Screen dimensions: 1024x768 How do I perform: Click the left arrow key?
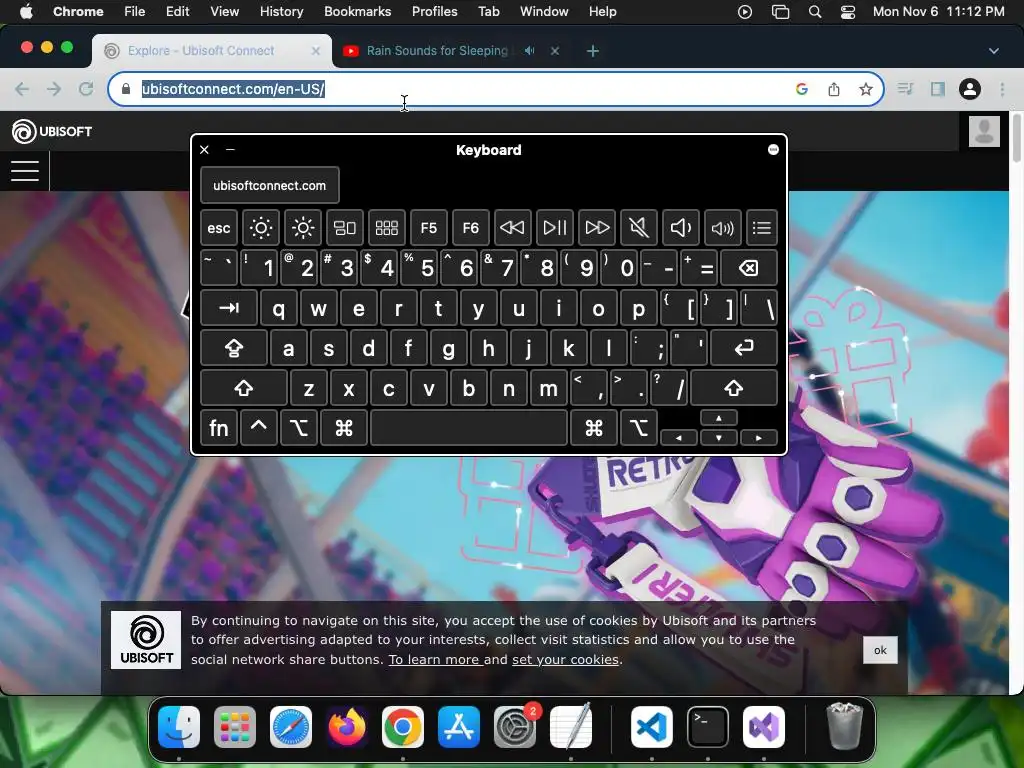coord(679,438)
